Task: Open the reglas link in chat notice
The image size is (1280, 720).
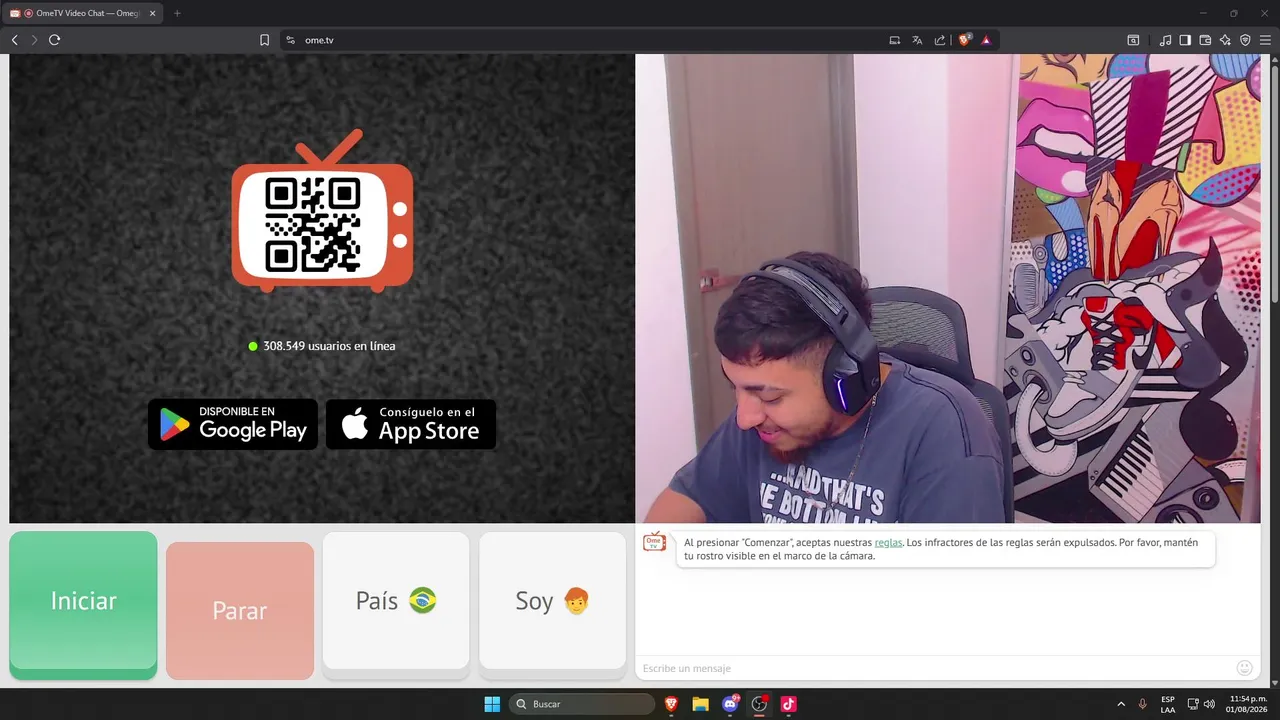Action: (888, 542)
